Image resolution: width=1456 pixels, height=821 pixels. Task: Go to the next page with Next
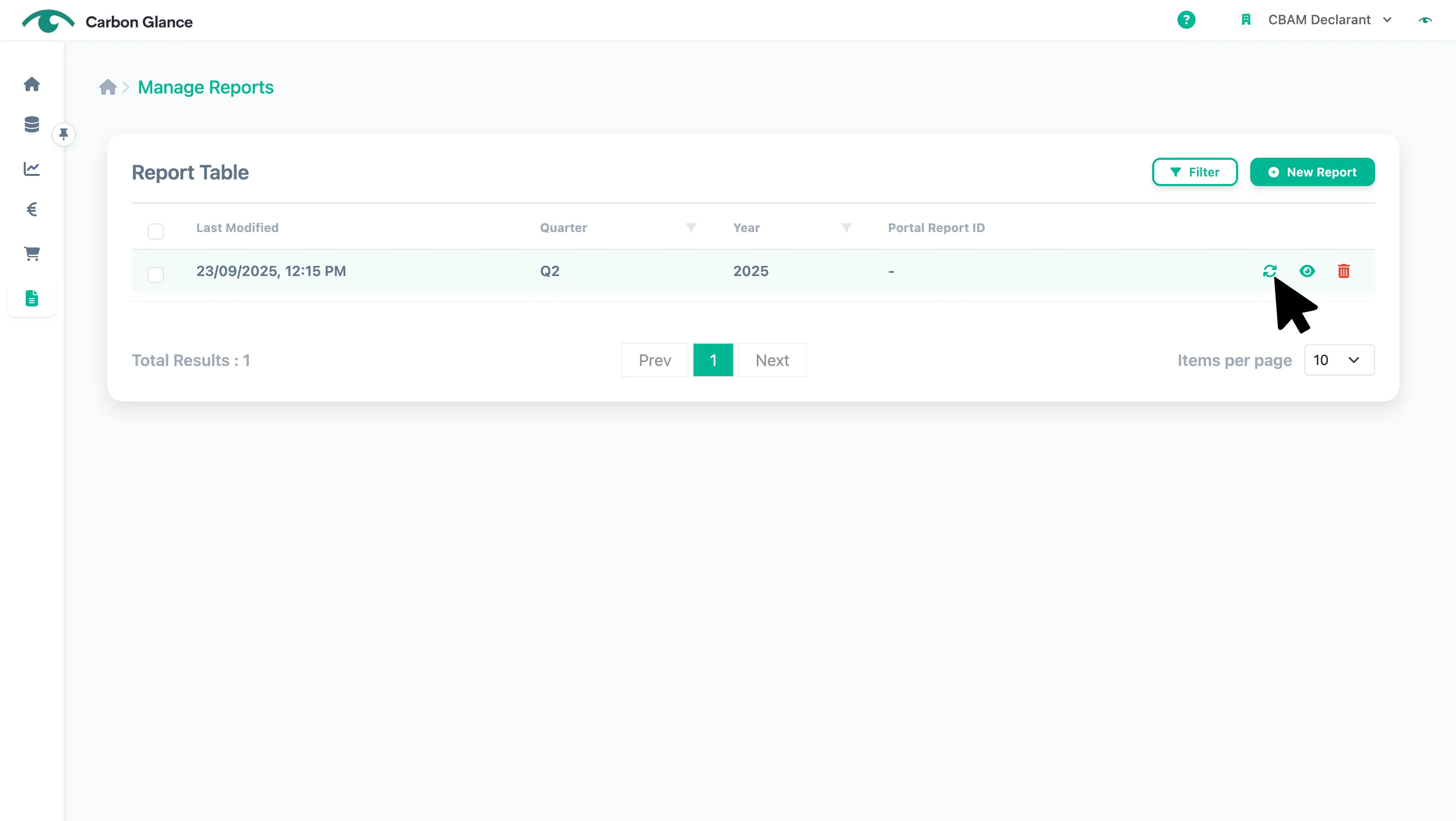click(772, 360)
